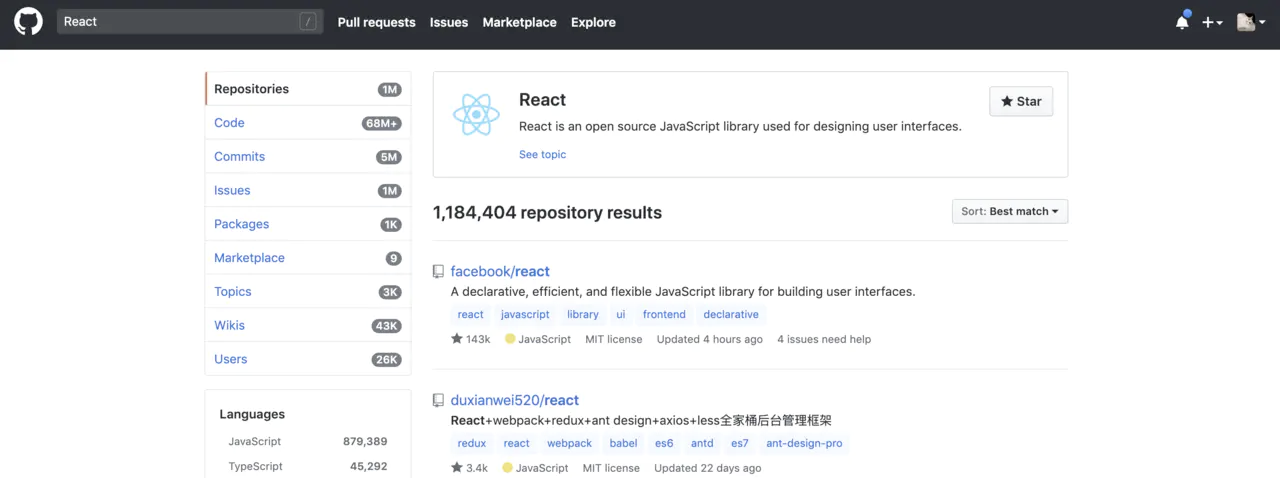Image resolution: width=1280 pixels, height=478 pixels.
Task: Filter by TypeScript language in sidebar
Action: pos(307,466)
